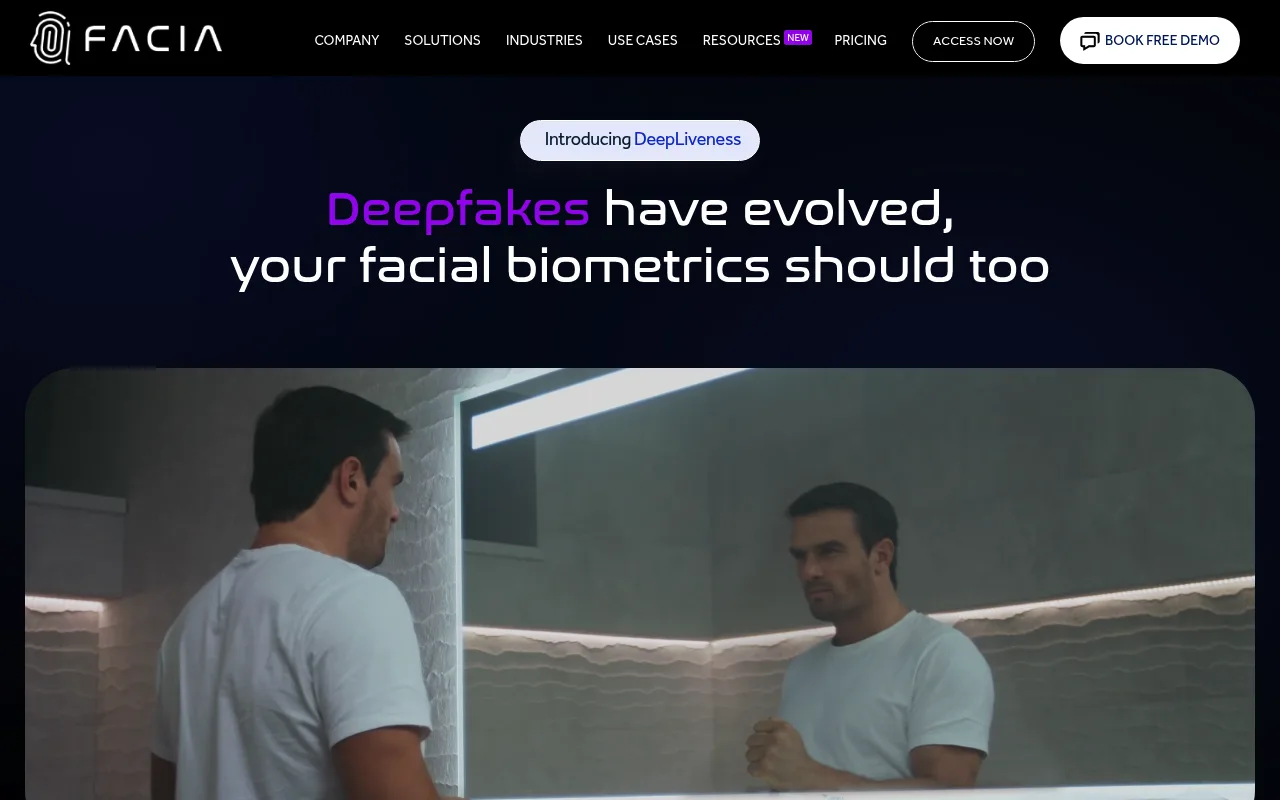Image resolution: width=1280 pixels, height=800 pixels.
Task: Click the NEW badge beside Resources
Action: pos(798,38)
